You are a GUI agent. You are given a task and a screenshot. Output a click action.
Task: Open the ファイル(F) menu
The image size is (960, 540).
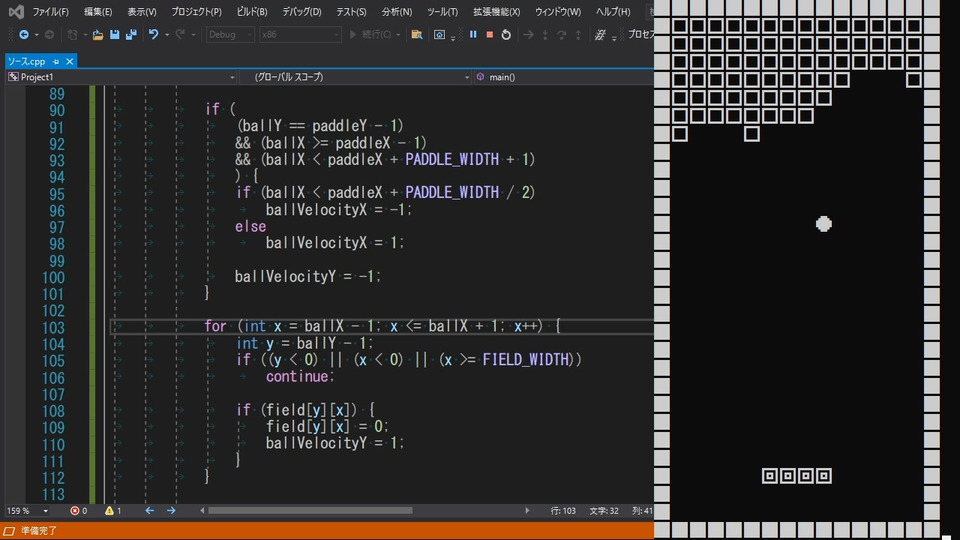click(x=50, y=12)
